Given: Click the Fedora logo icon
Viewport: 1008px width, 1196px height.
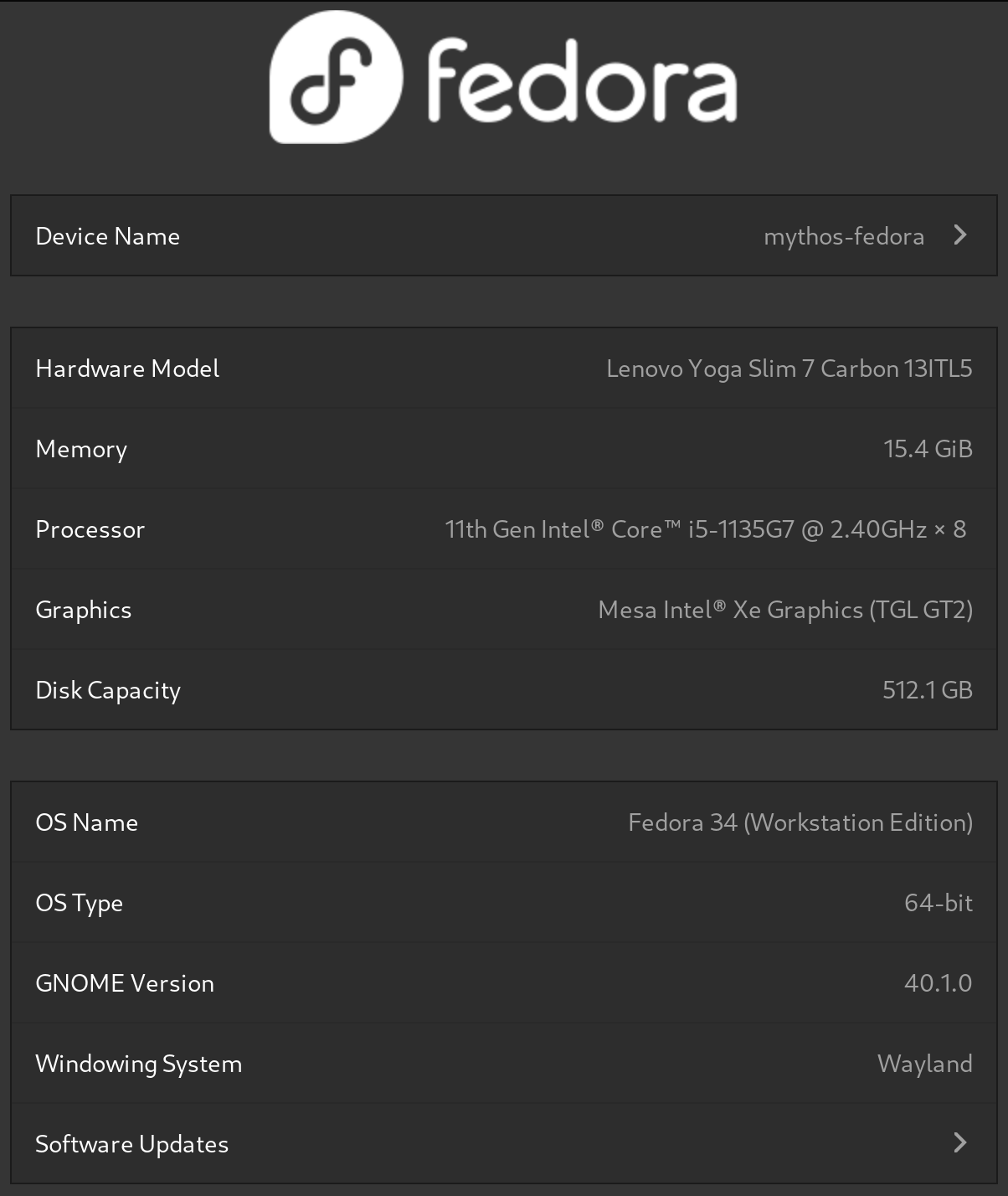Looking at the screenshot, I should pos(334,75).
